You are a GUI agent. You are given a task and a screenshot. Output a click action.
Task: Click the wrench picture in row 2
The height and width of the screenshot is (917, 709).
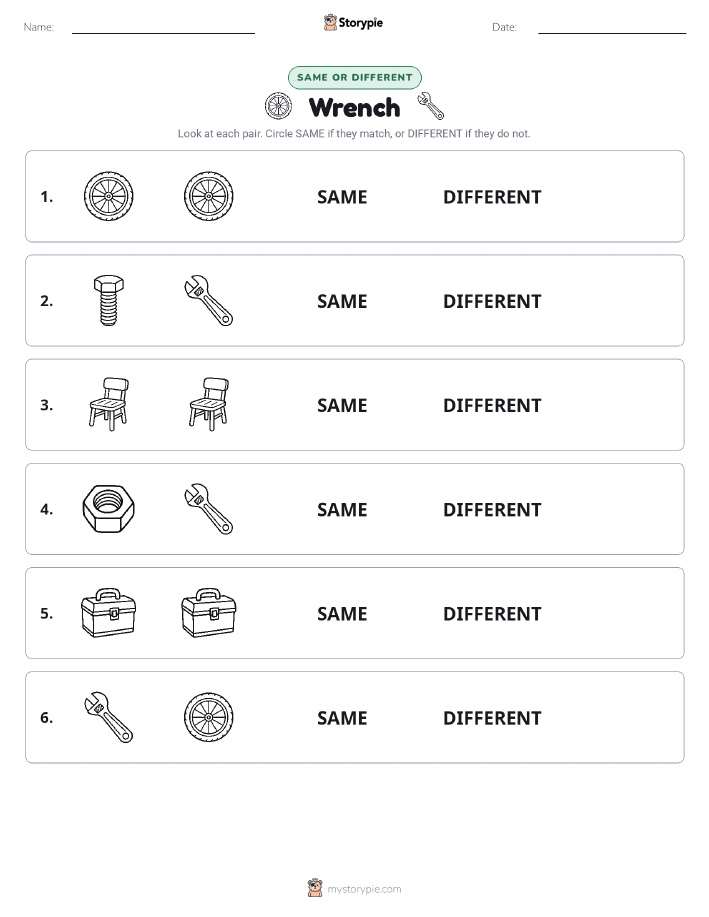click(208, 301)
